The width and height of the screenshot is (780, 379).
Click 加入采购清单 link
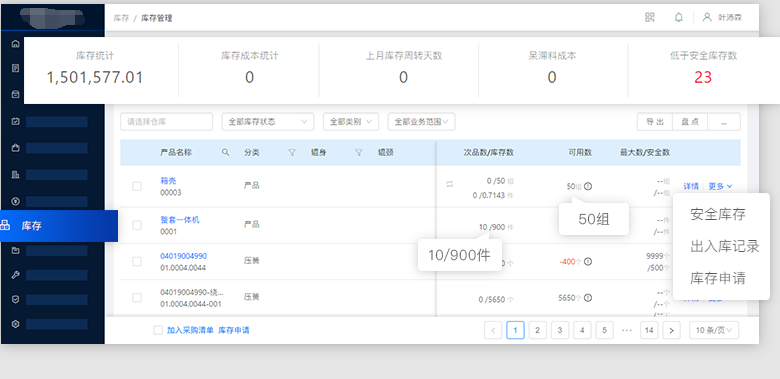pos(190,330)
